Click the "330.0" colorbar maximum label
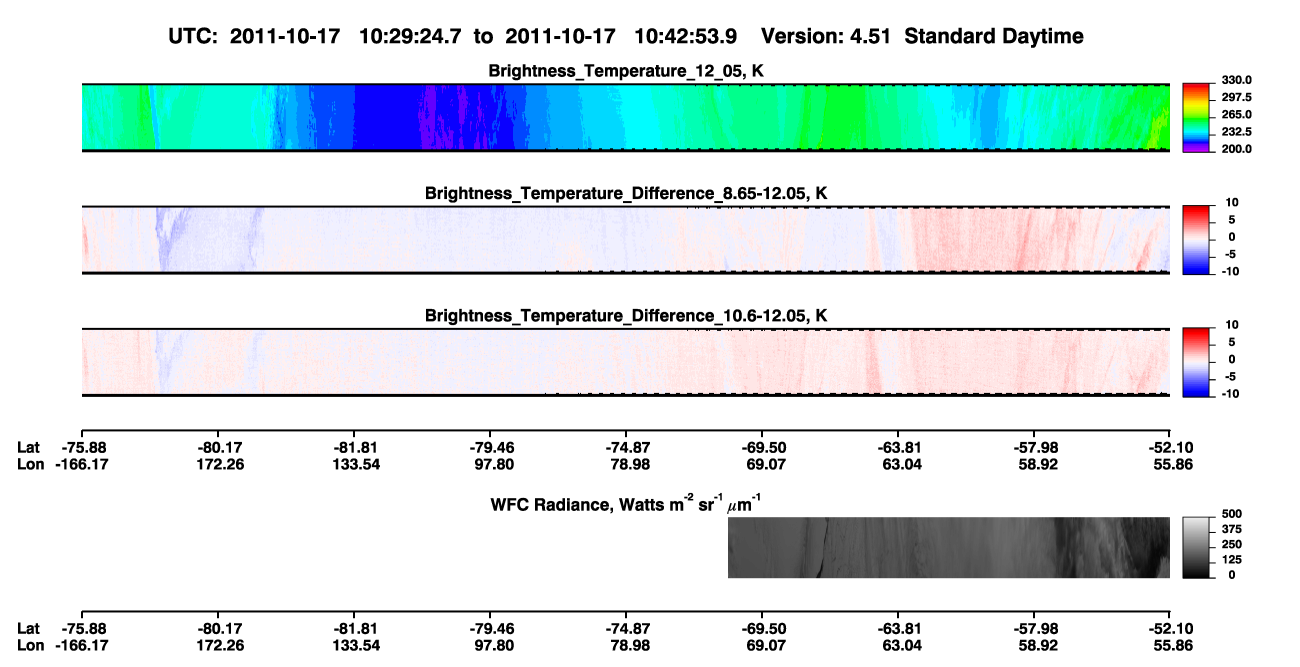Image resolution: width=1300 pixels, height=667 pixels. coord(1236,81)
